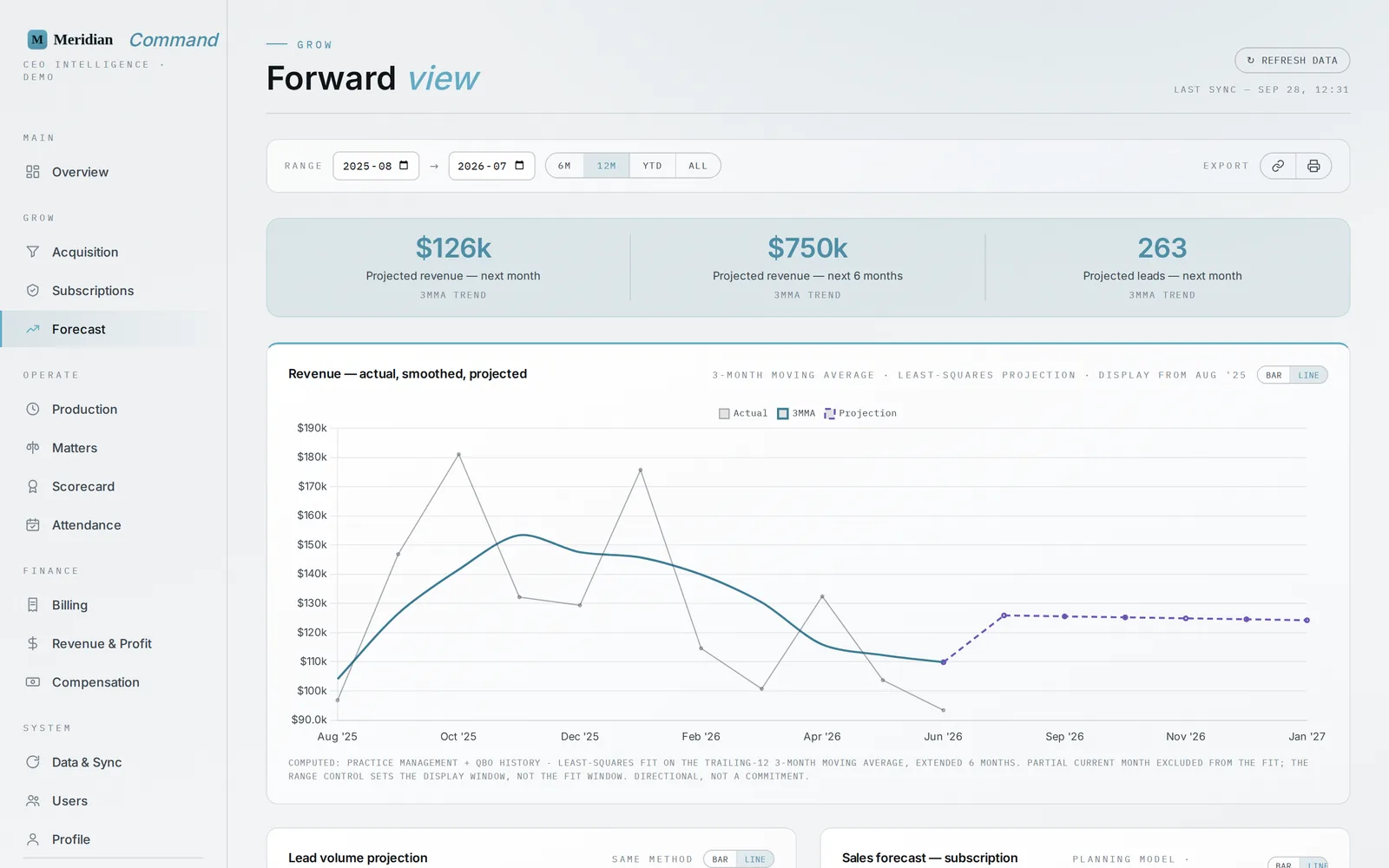This screenshot has width=1389, height=868.
Task: Switch revenue chart to LINE display
Action: [x=1308, y=375]
